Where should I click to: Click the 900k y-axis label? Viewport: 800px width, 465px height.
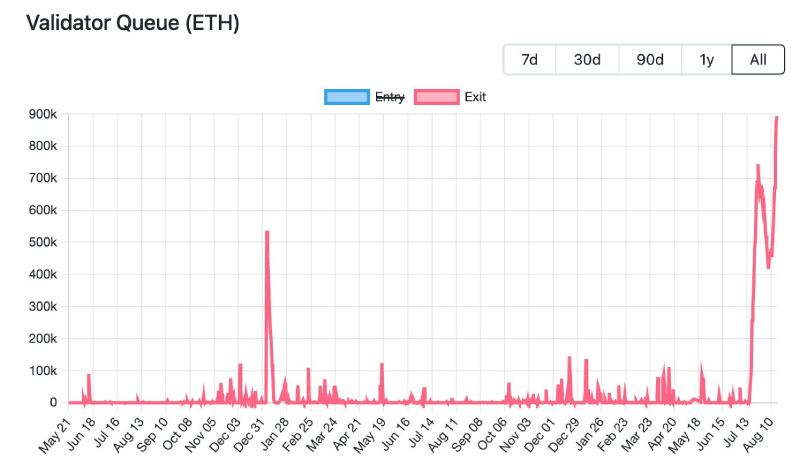(41, 114)
